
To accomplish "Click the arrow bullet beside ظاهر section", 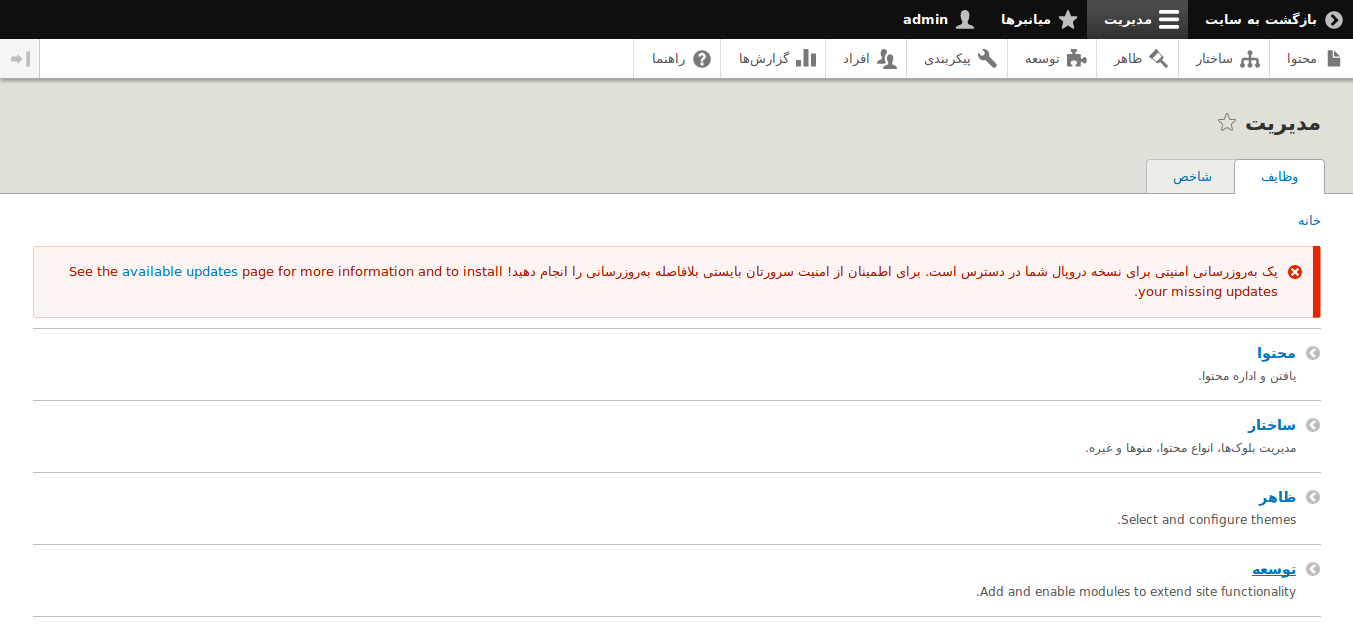I will 1313,497.
